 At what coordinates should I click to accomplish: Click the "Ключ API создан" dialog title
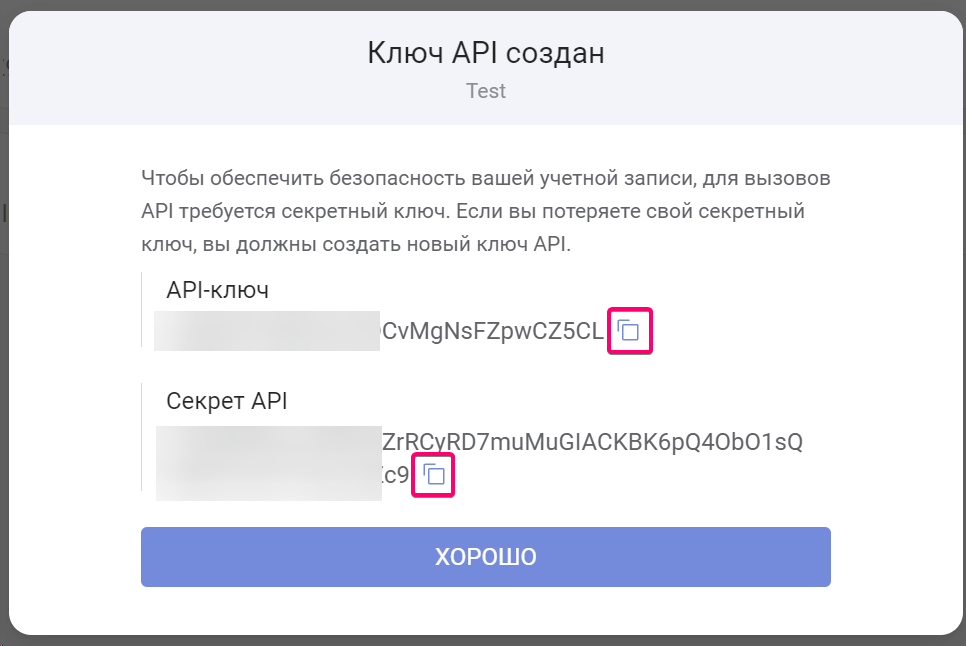pos(486,52)
